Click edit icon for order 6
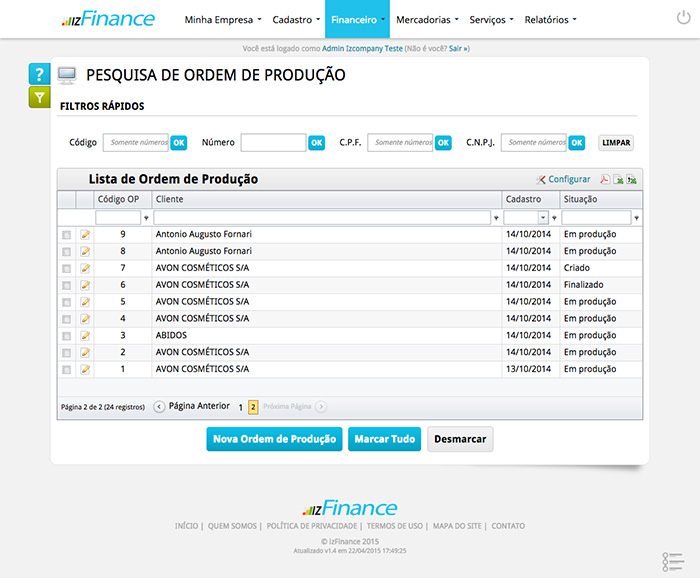This screenshot has height=578, width=700. pos(85,285)
